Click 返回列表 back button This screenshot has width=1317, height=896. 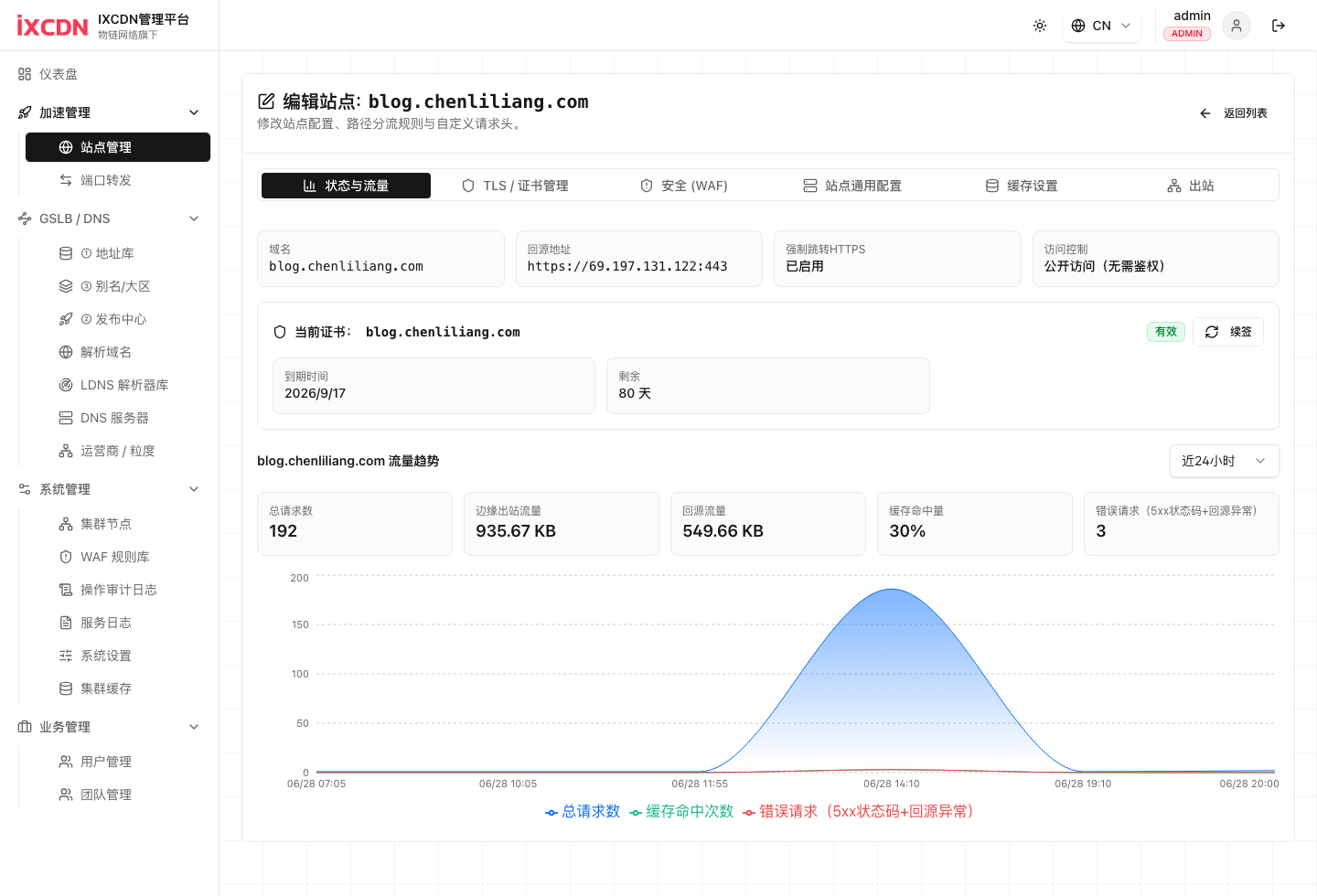pos(1234,113)
